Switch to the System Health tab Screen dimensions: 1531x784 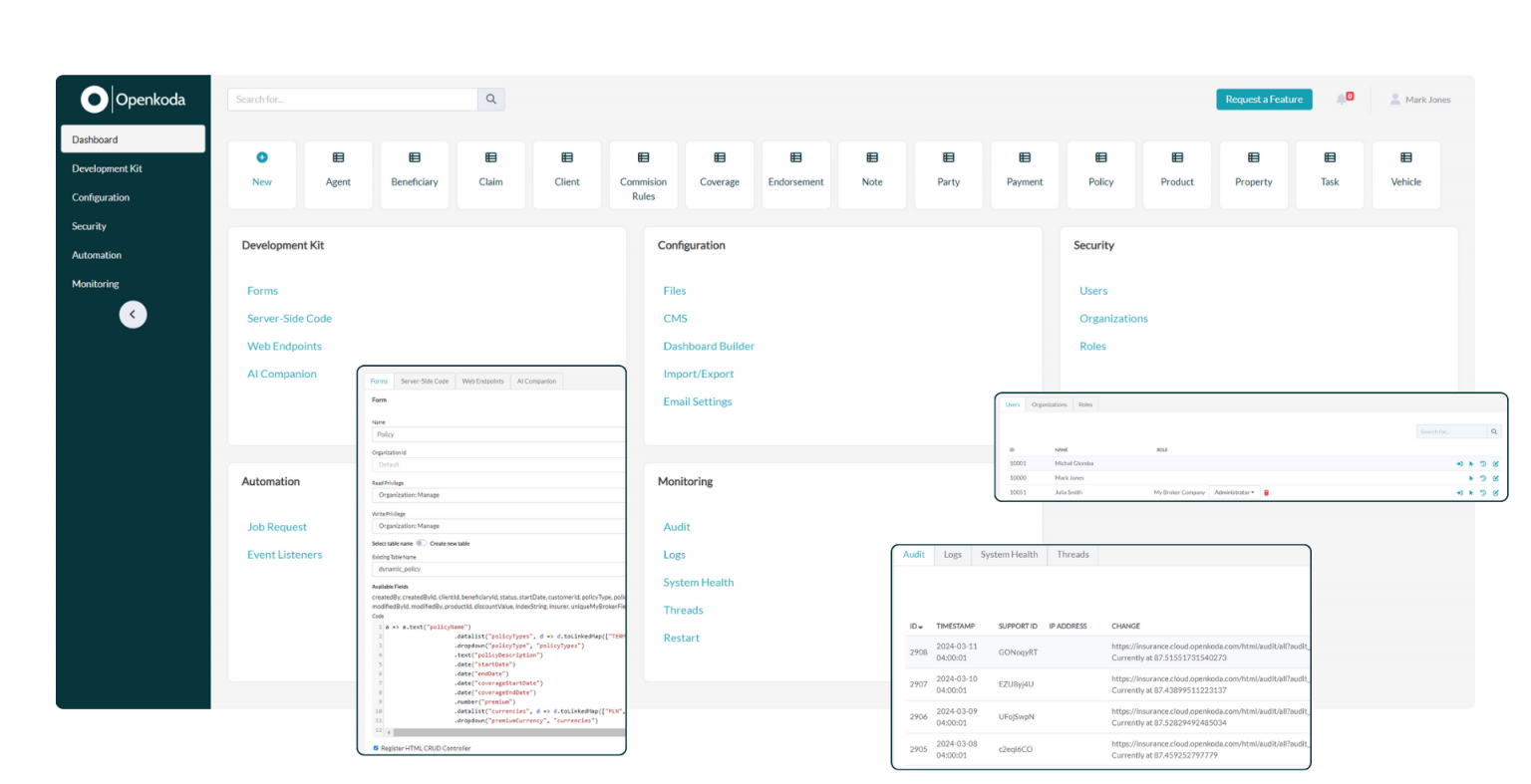click(x=1009, y=555)
